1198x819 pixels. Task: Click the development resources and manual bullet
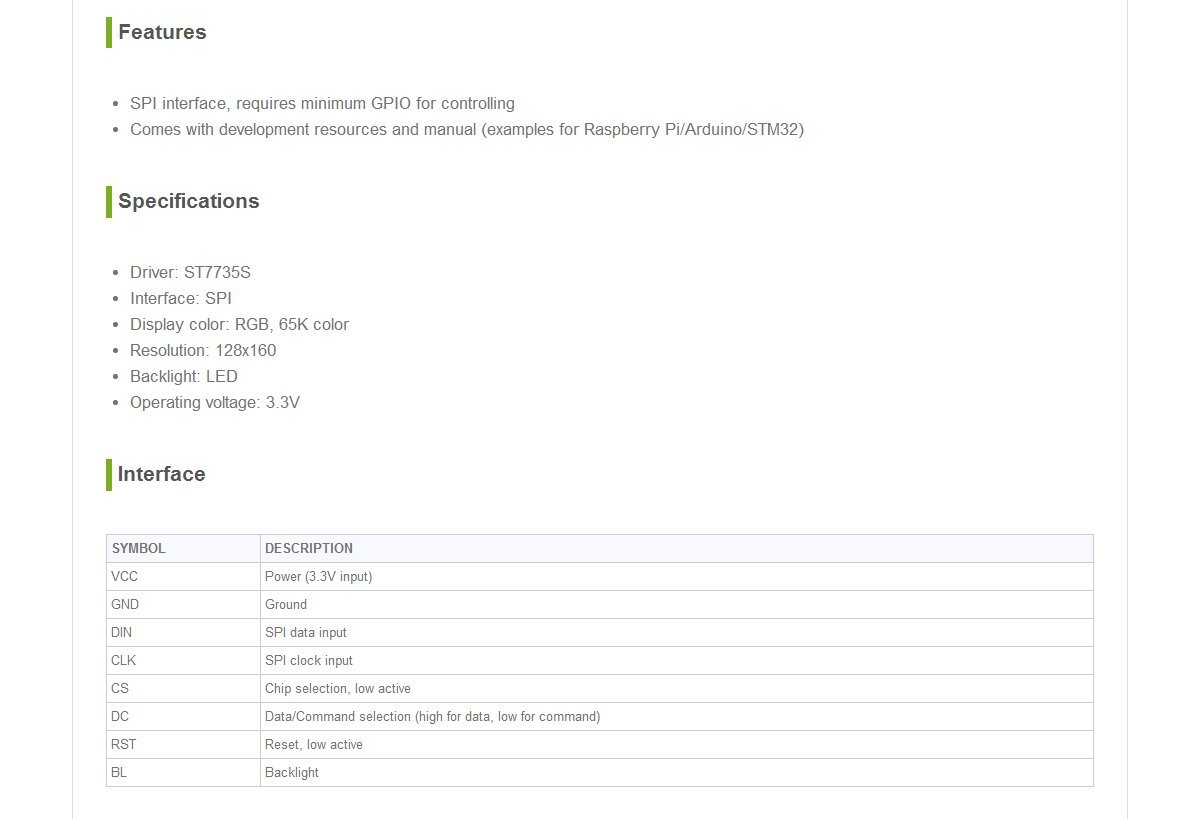[466, 129]
